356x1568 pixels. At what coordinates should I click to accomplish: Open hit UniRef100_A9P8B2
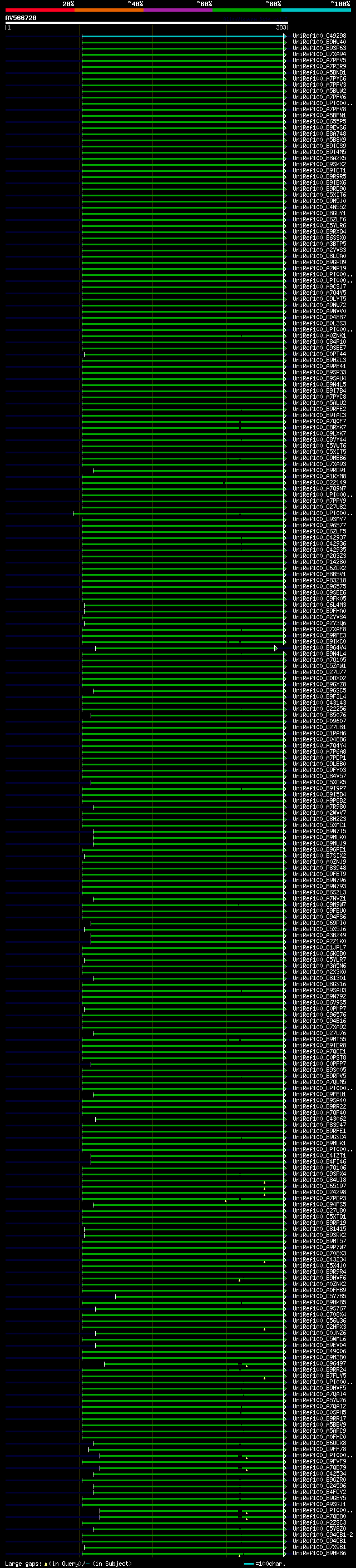[319, 801]
